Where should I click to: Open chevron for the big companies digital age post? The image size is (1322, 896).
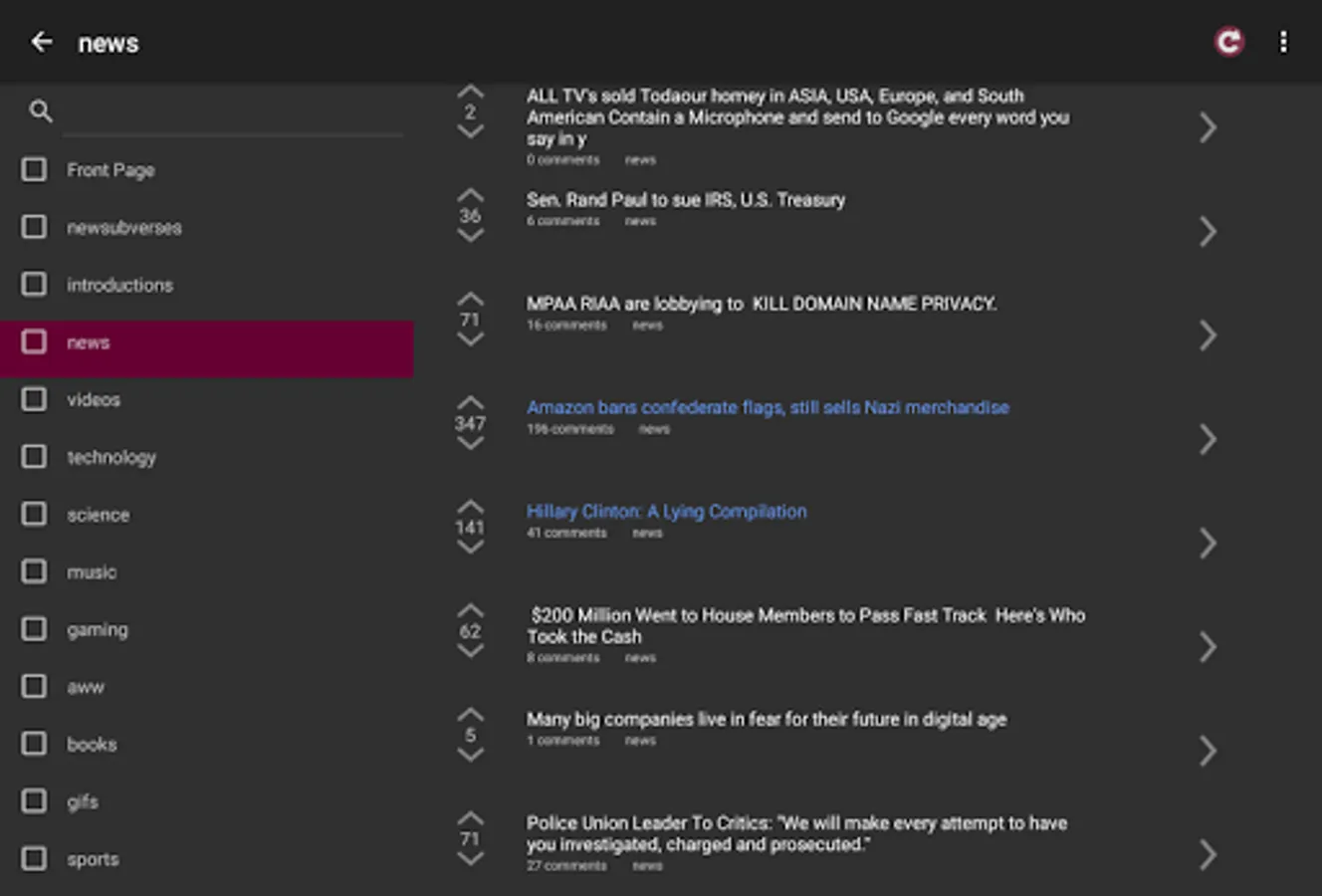click(x=1208, y=751)
